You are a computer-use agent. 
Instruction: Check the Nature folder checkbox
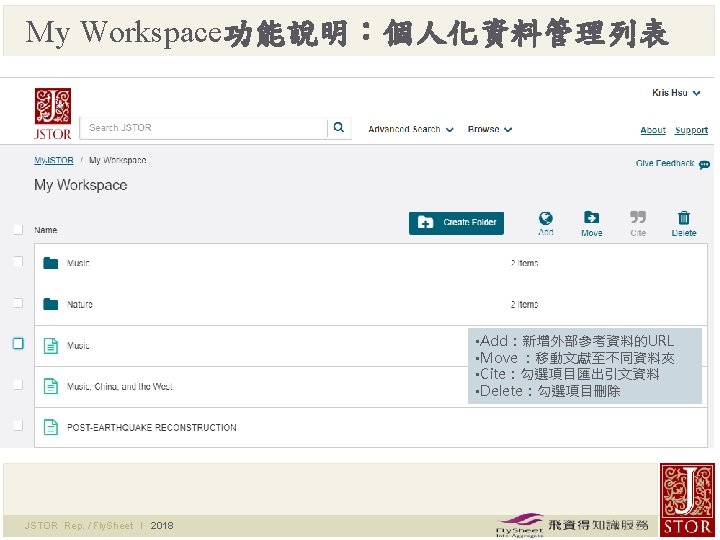pyautogui.click(x=18, y=303)
